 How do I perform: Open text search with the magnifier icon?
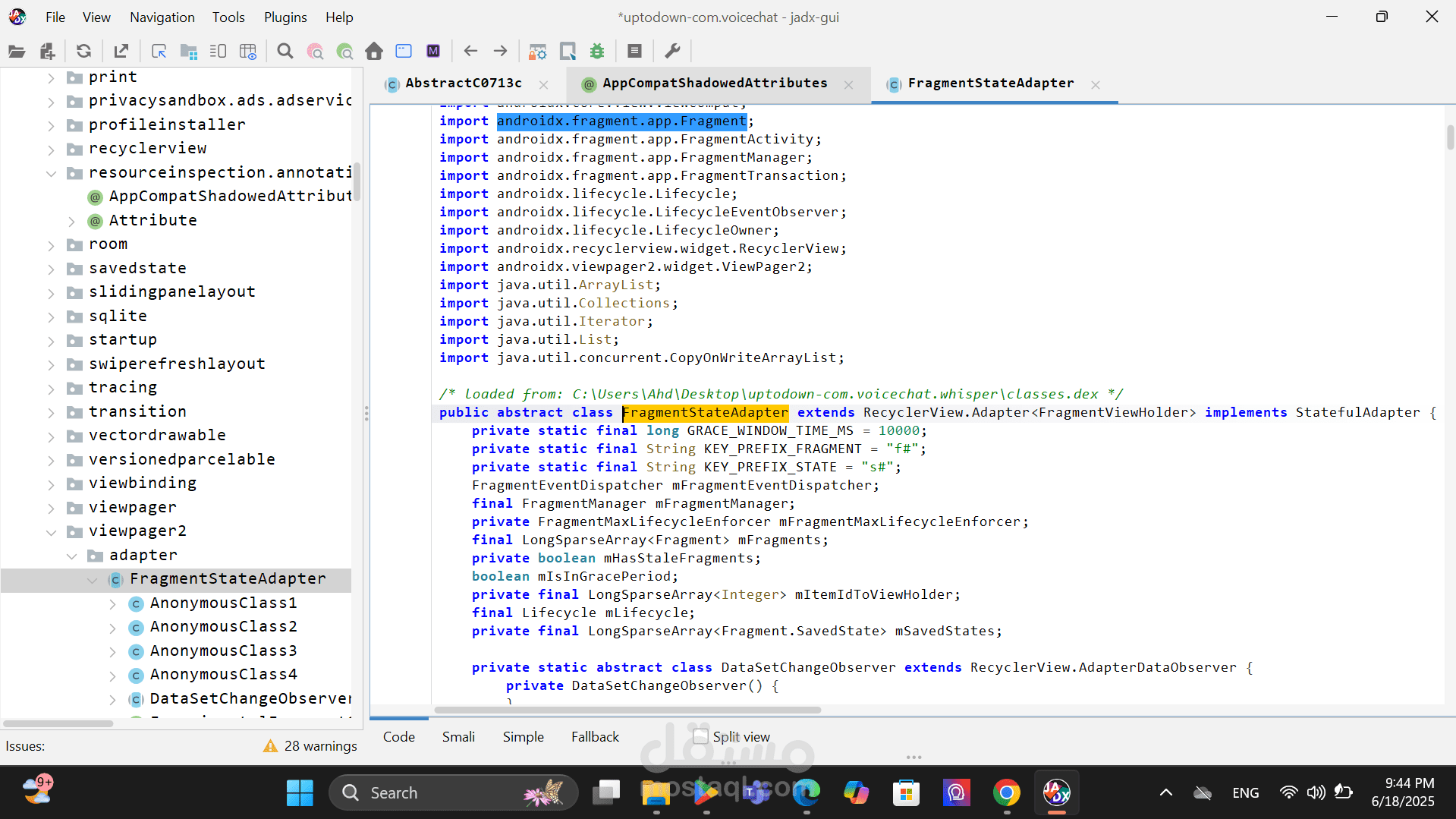[285, 52]
